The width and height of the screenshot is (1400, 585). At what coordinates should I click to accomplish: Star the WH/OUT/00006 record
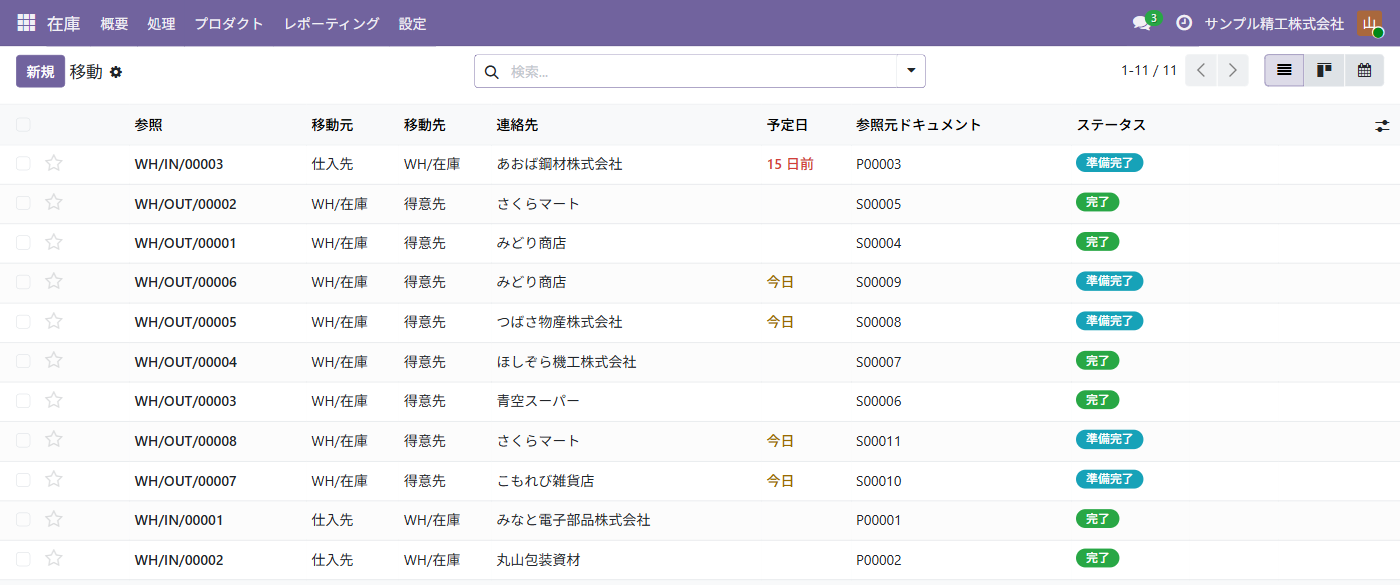(54, 282)
